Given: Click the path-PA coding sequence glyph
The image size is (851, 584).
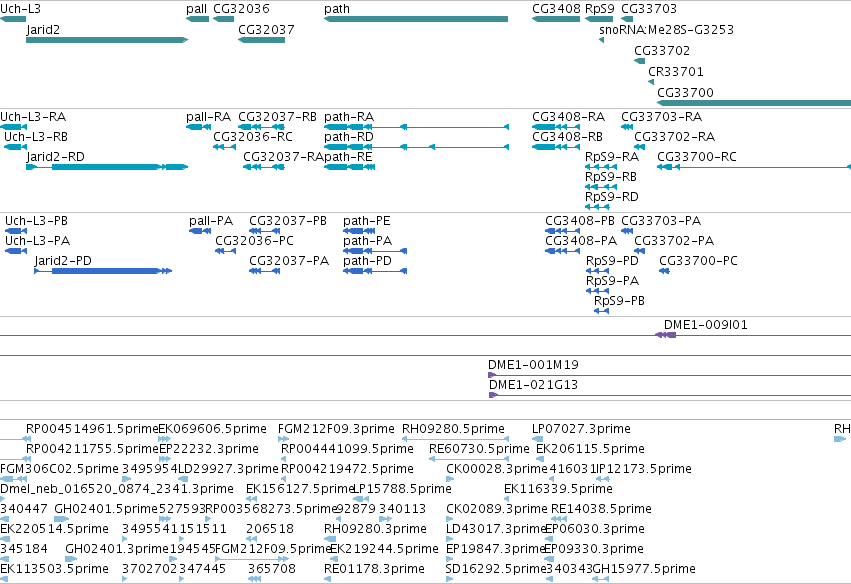Looking at the screenshot, I should [375, 251].
